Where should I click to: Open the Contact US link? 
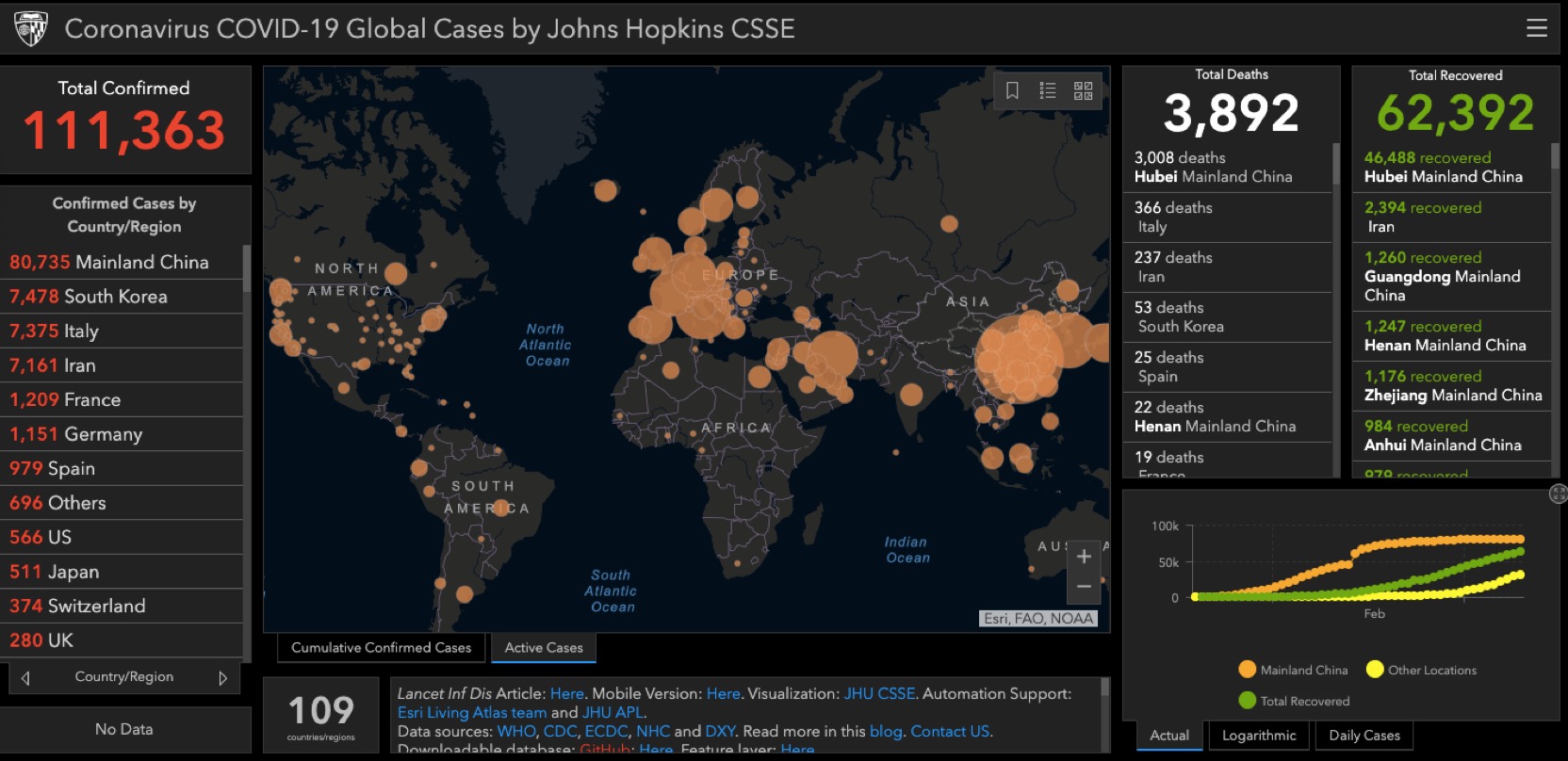pyautogui.click(x=950, y=732)
